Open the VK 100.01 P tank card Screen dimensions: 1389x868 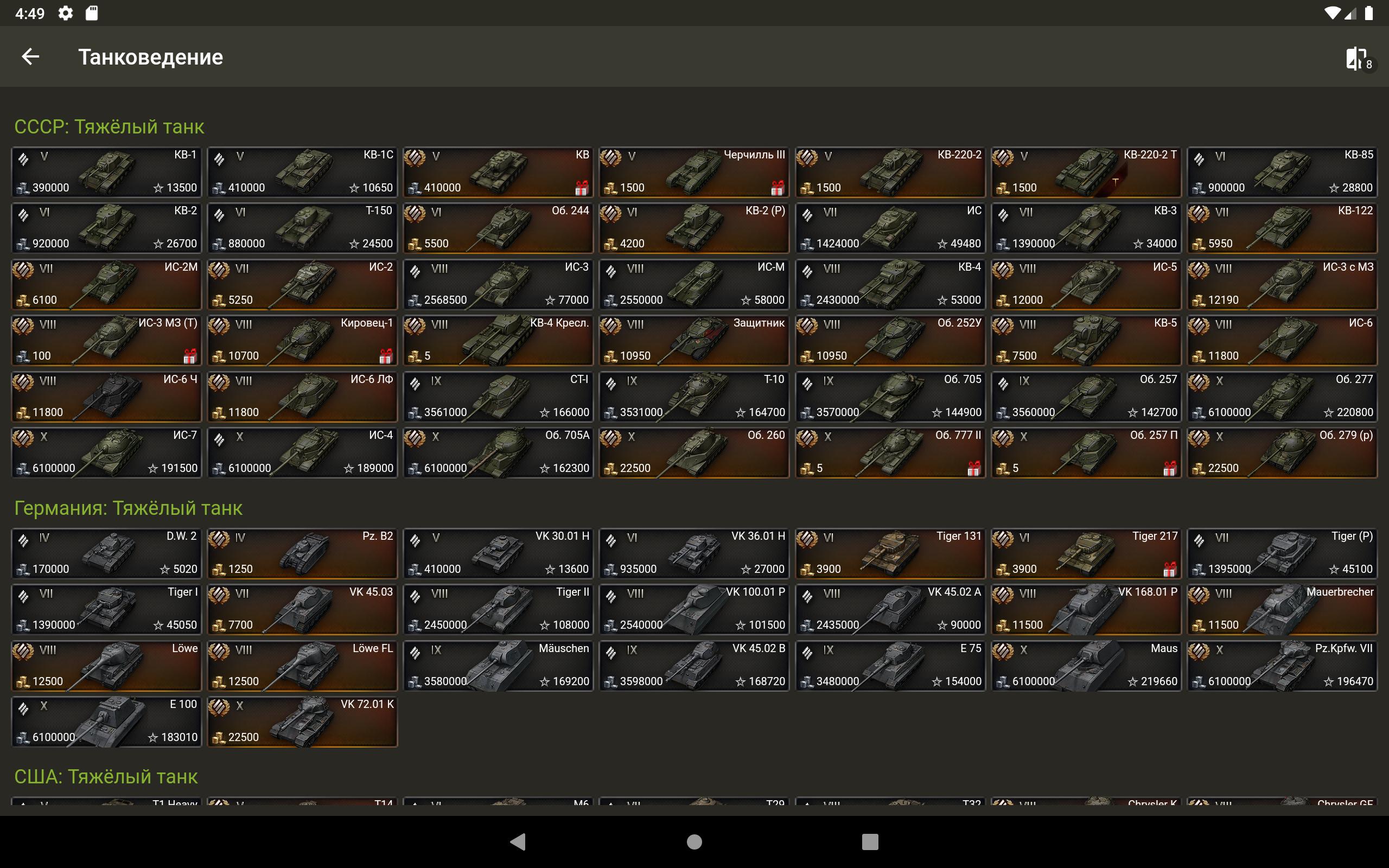click(x=694, y=609)
